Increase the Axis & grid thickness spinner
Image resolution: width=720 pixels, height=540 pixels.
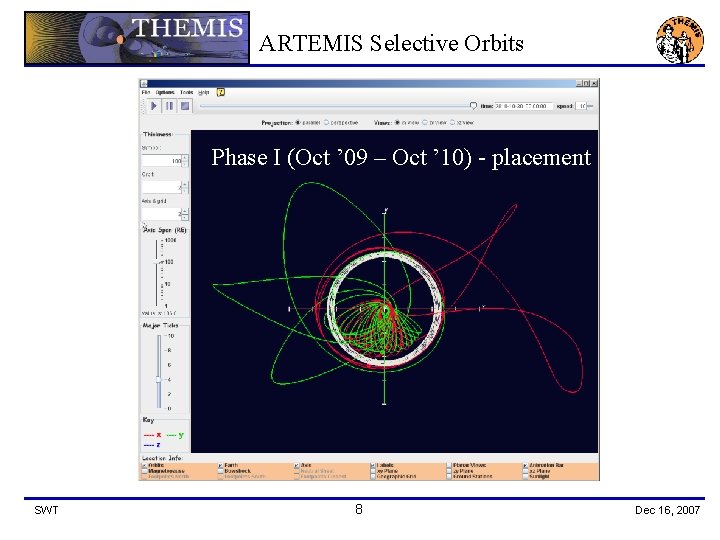pyautogui.click(x=185, y=211)
